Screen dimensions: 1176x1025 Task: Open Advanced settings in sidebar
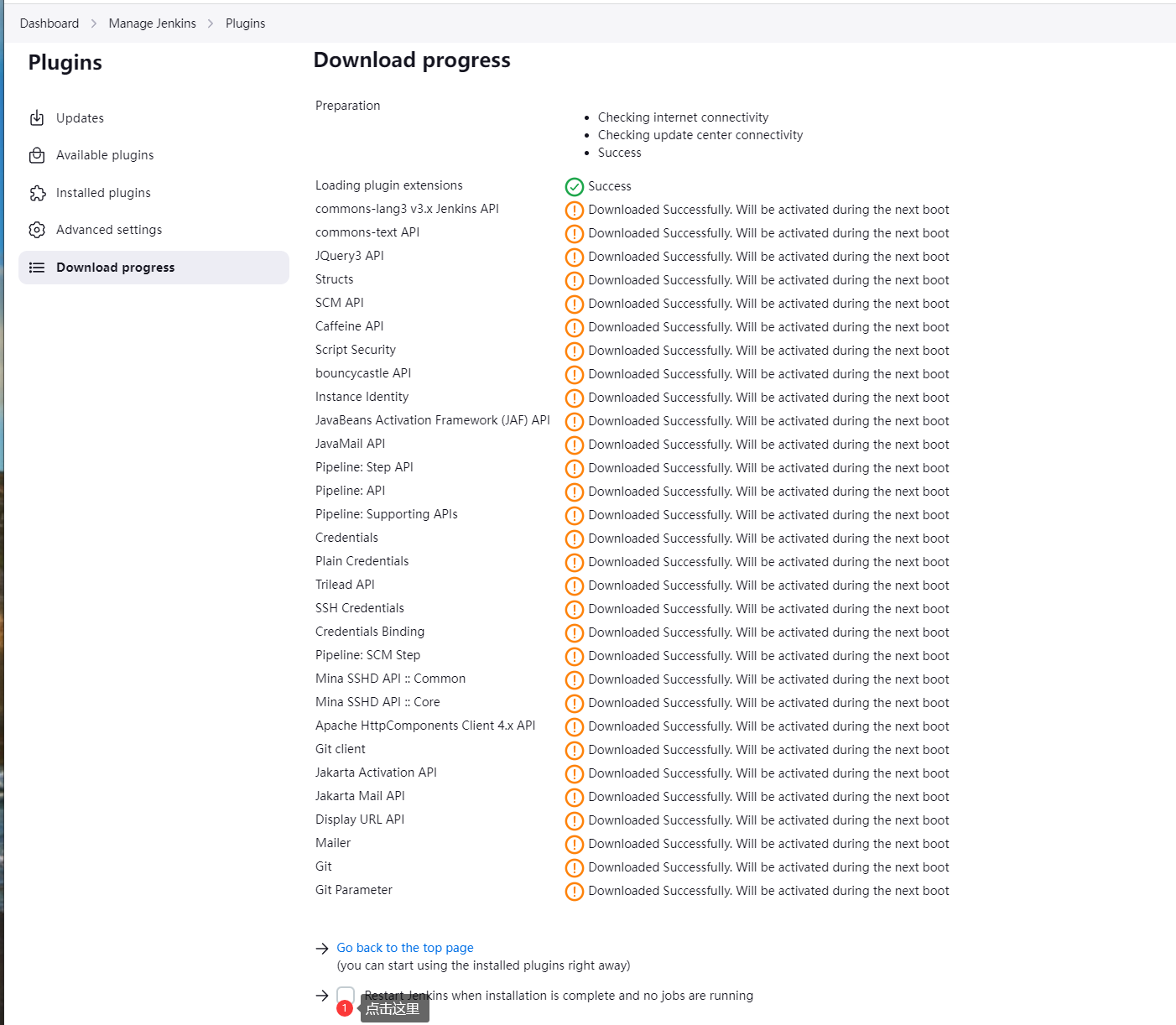click(154, 230)
